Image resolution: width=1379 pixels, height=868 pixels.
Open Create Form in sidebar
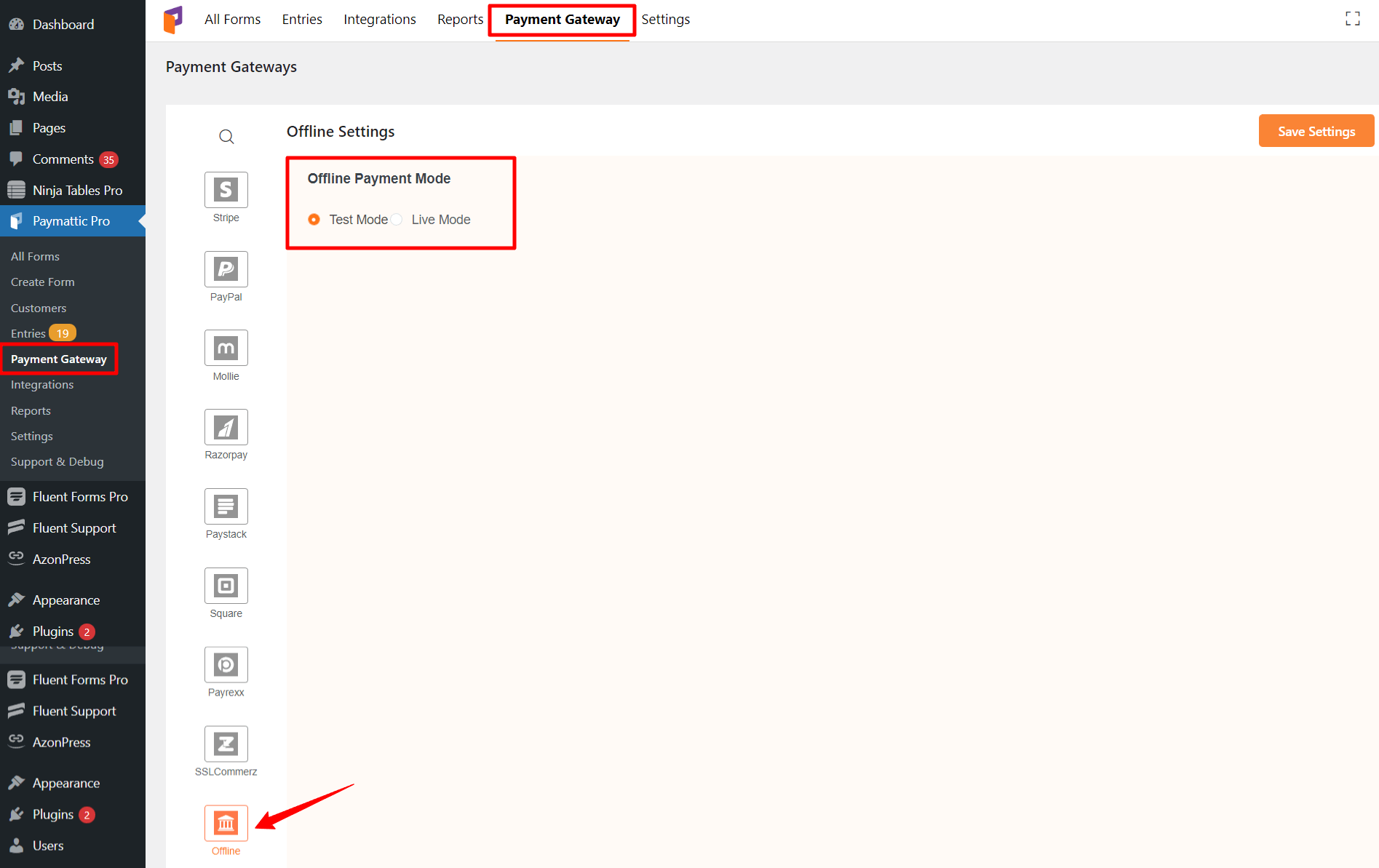[x=43, y=282]
